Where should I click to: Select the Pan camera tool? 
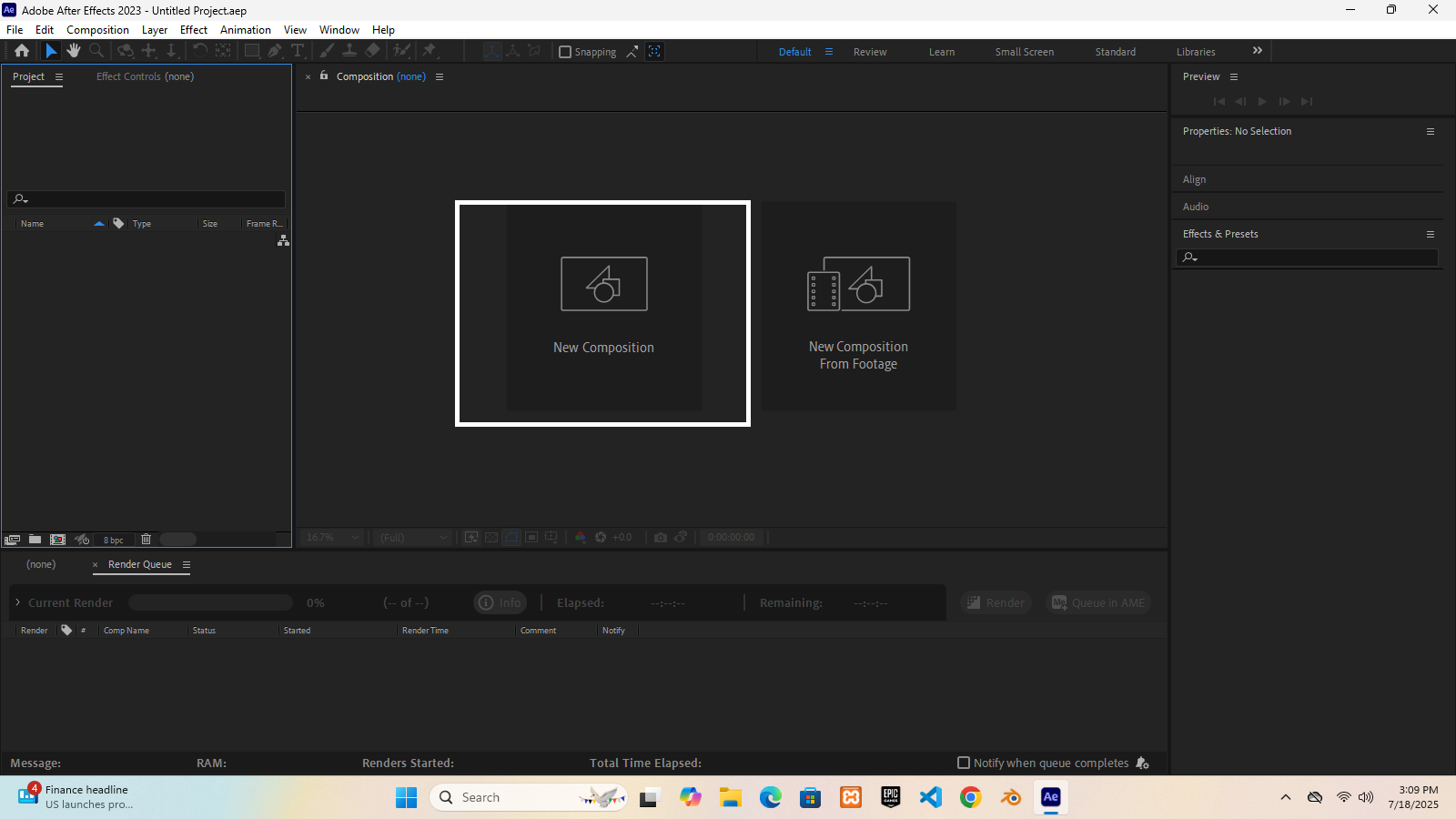[149, 51]
